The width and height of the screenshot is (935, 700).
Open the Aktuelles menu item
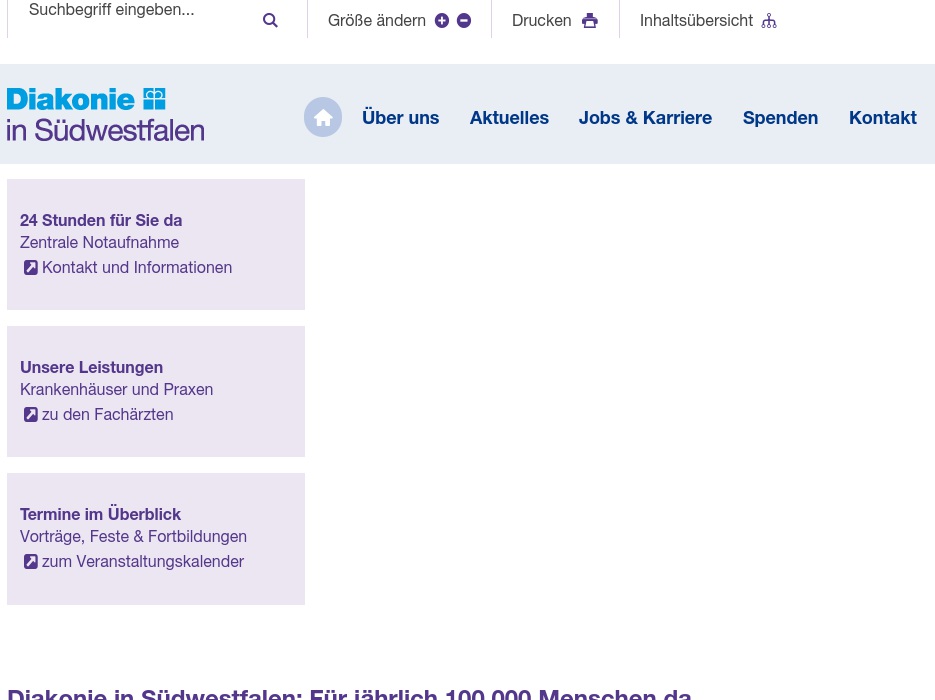509,117
